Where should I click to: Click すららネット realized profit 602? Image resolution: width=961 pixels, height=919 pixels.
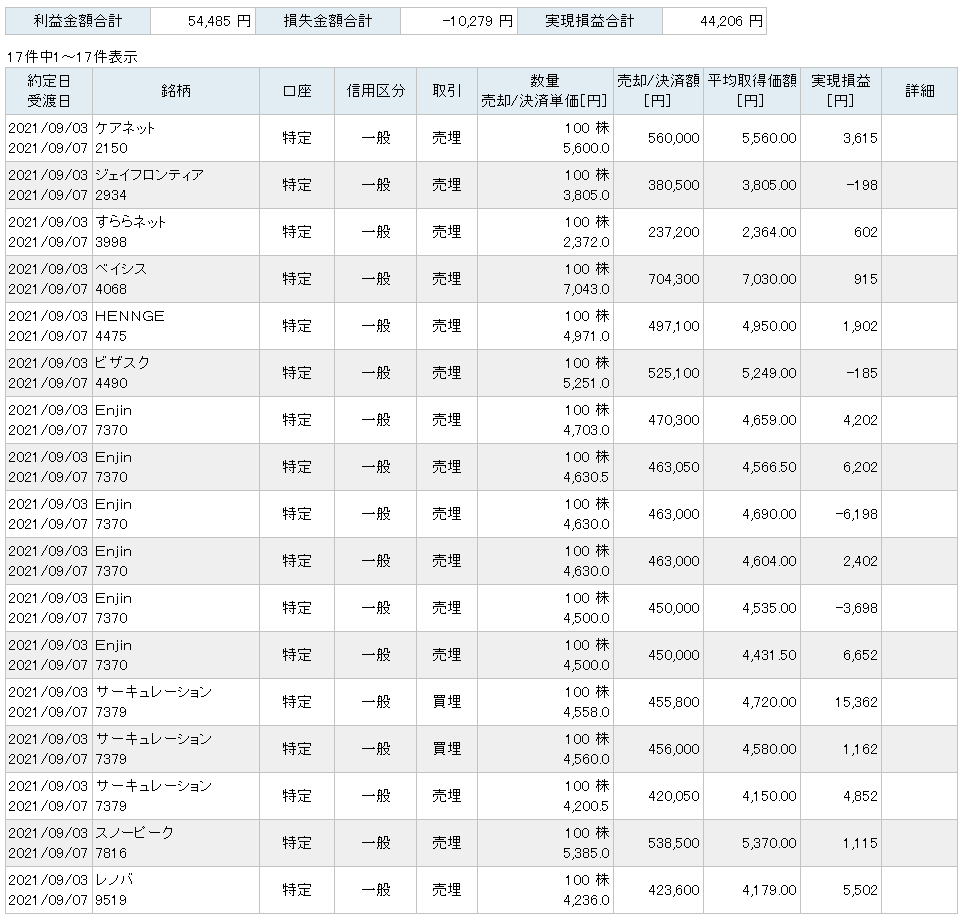click(x=865, y=232)
